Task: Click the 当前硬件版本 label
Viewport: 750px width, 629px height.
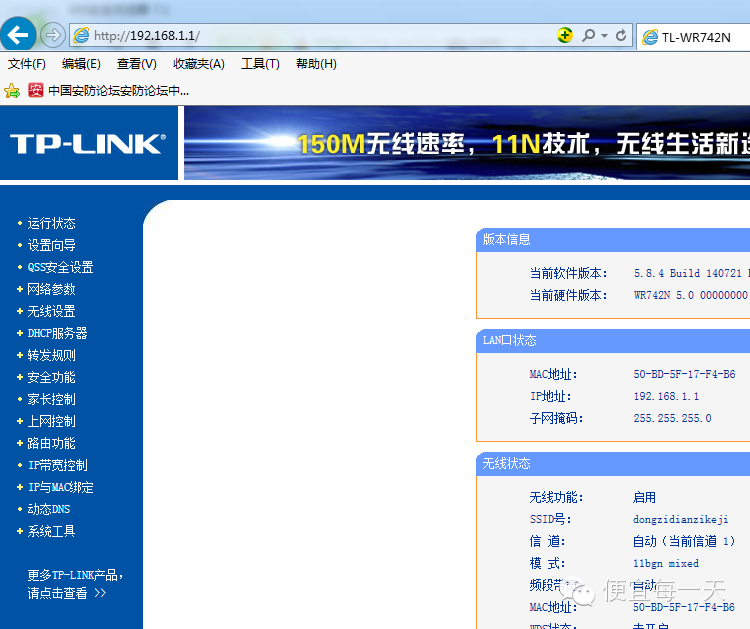Action: click(x=568, y=295)
